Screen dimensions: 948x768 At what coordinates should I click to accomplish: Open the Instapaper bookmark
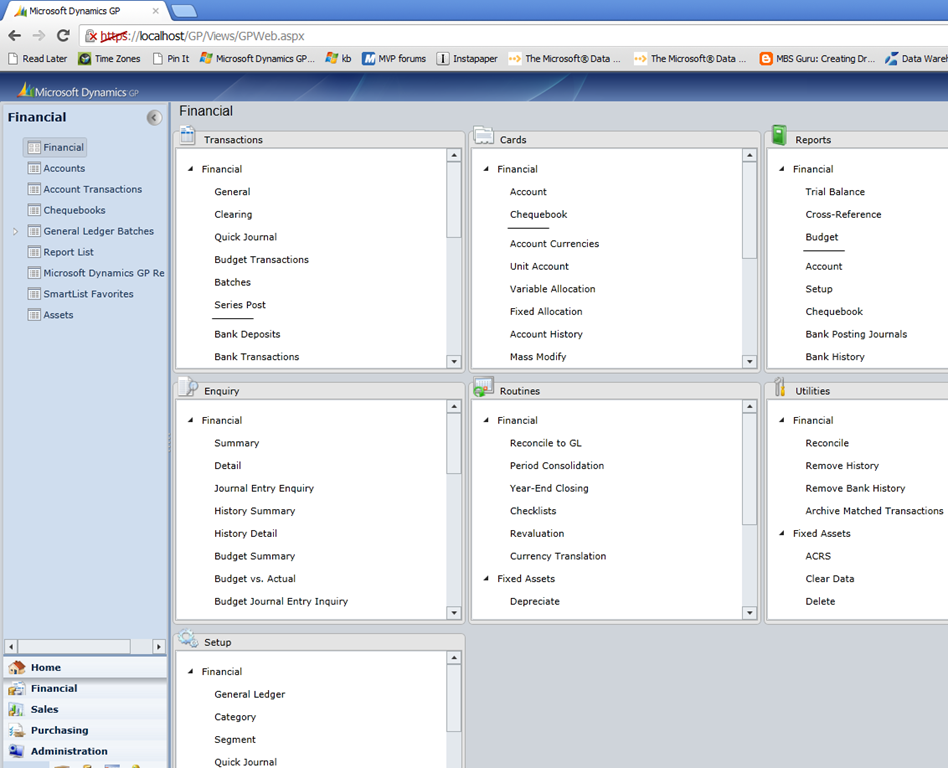coord(467,59)
